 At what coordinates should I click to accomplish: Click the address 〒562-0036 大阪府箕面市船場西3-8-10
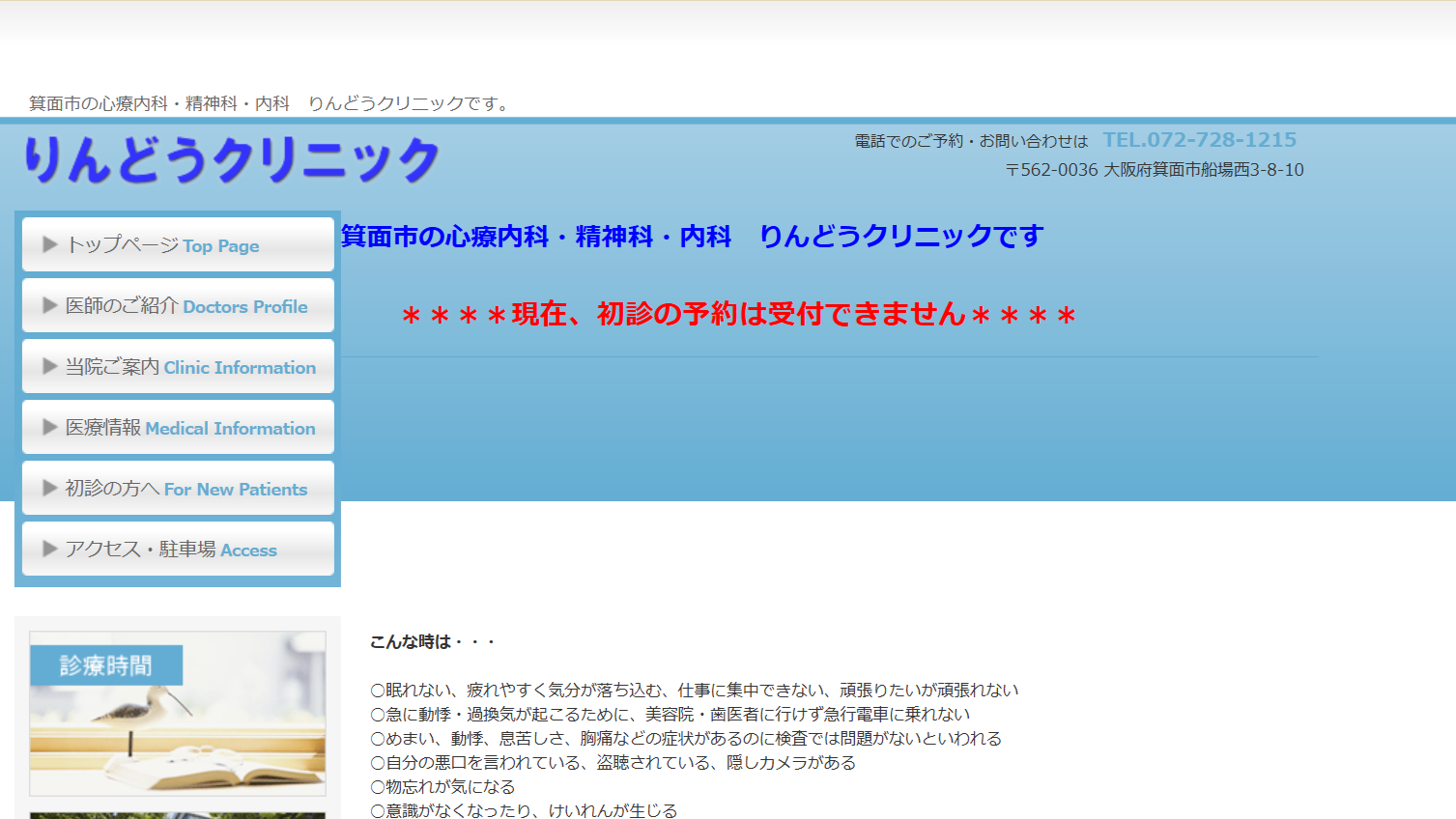pos(1155,170)
